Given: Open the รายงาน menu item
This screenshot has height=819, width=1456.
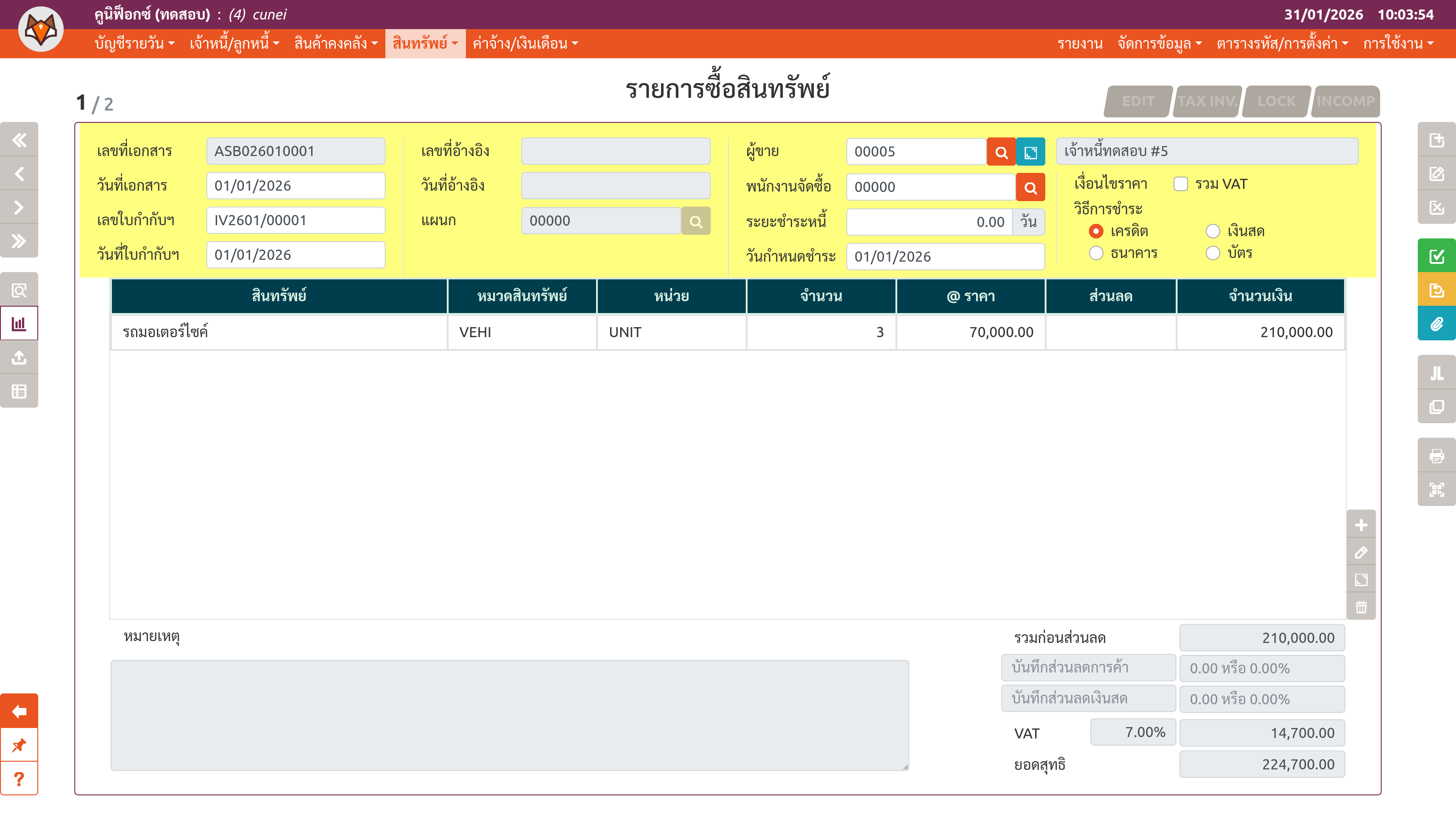Looking at the screenshot, I should click(1080, 44).
